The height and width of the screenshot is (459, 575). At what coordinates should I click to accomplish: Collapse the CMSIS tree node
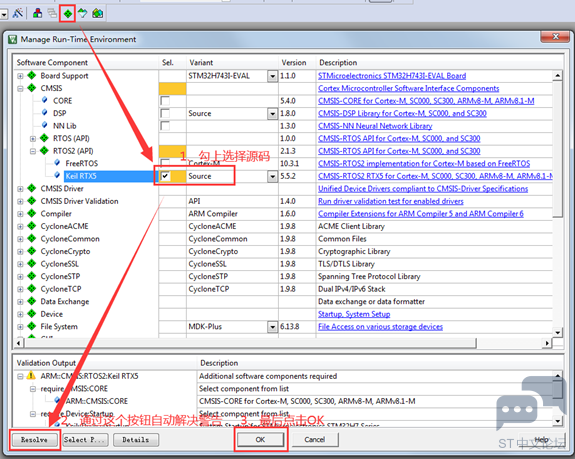coord(20,88)
